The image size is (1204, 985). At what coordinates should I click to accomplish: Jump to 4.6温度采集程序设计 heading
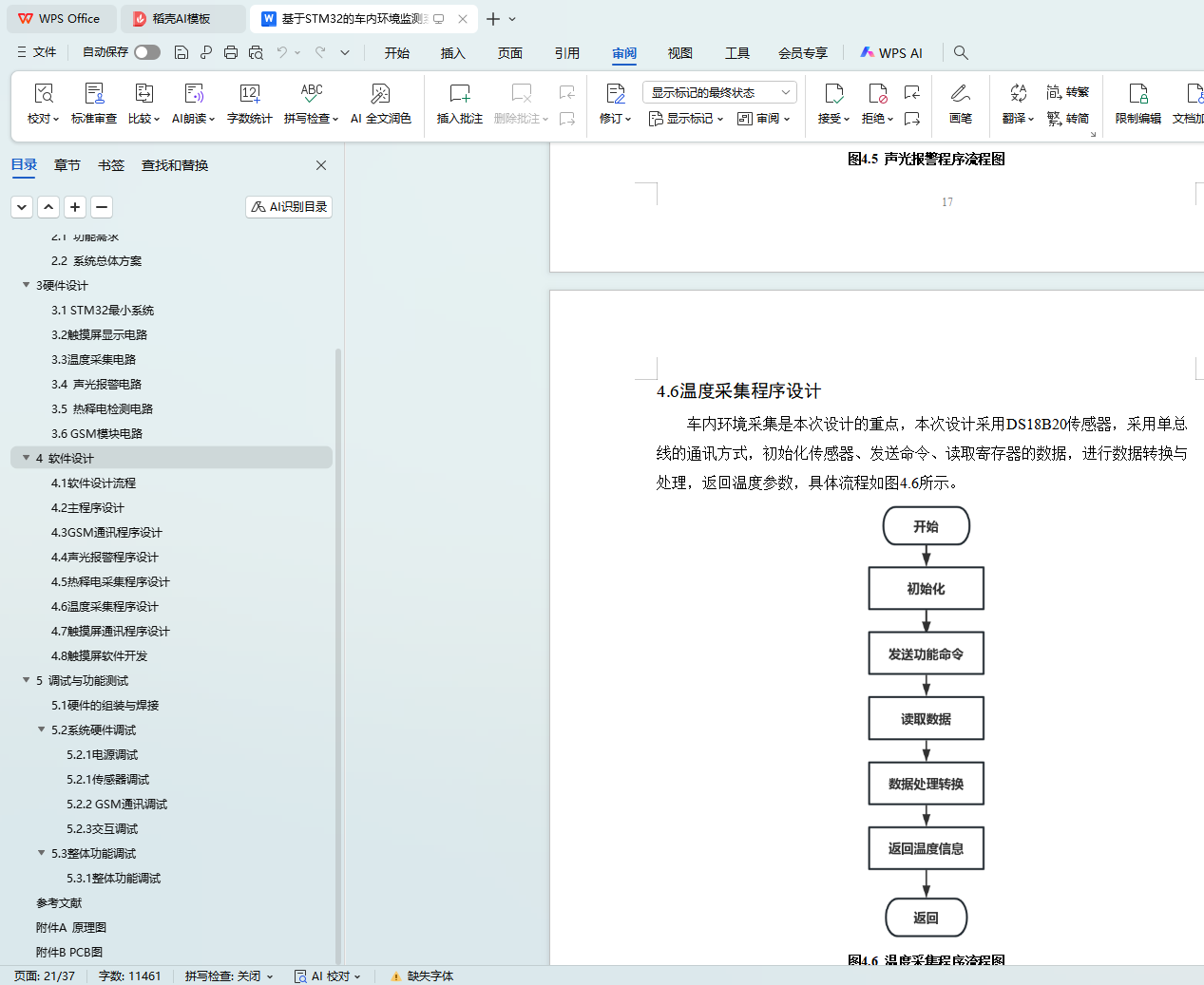tap(105, 606)
